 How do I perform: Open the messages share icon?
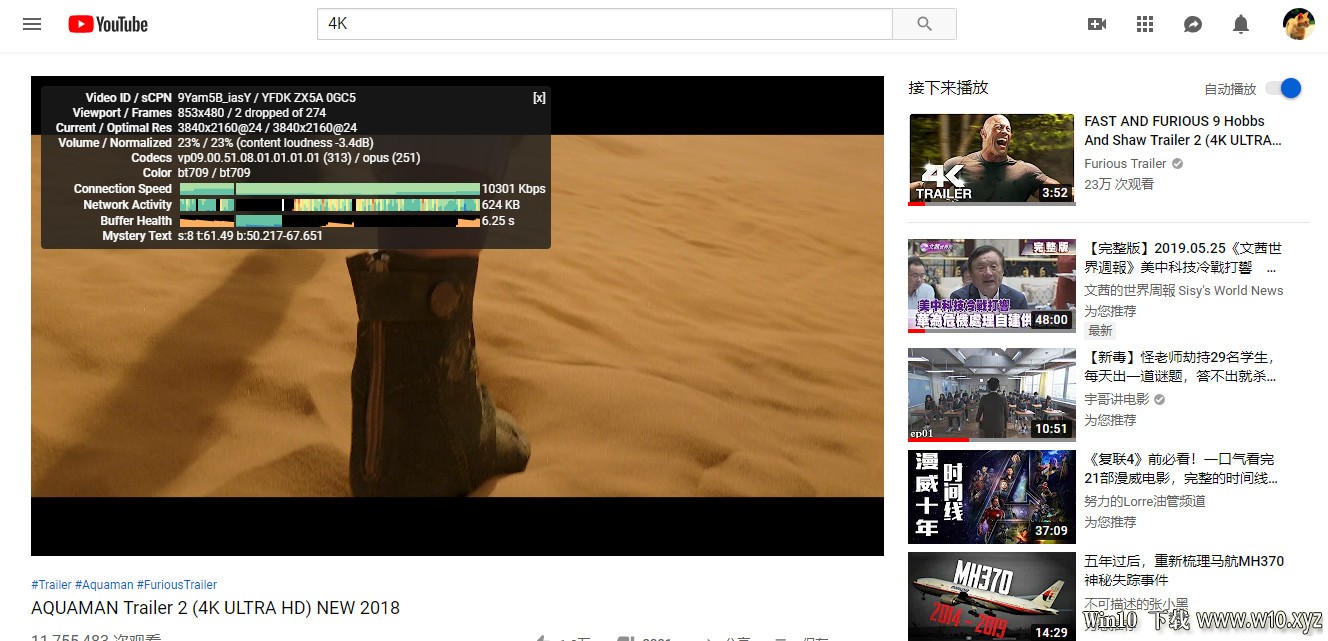1193,24
